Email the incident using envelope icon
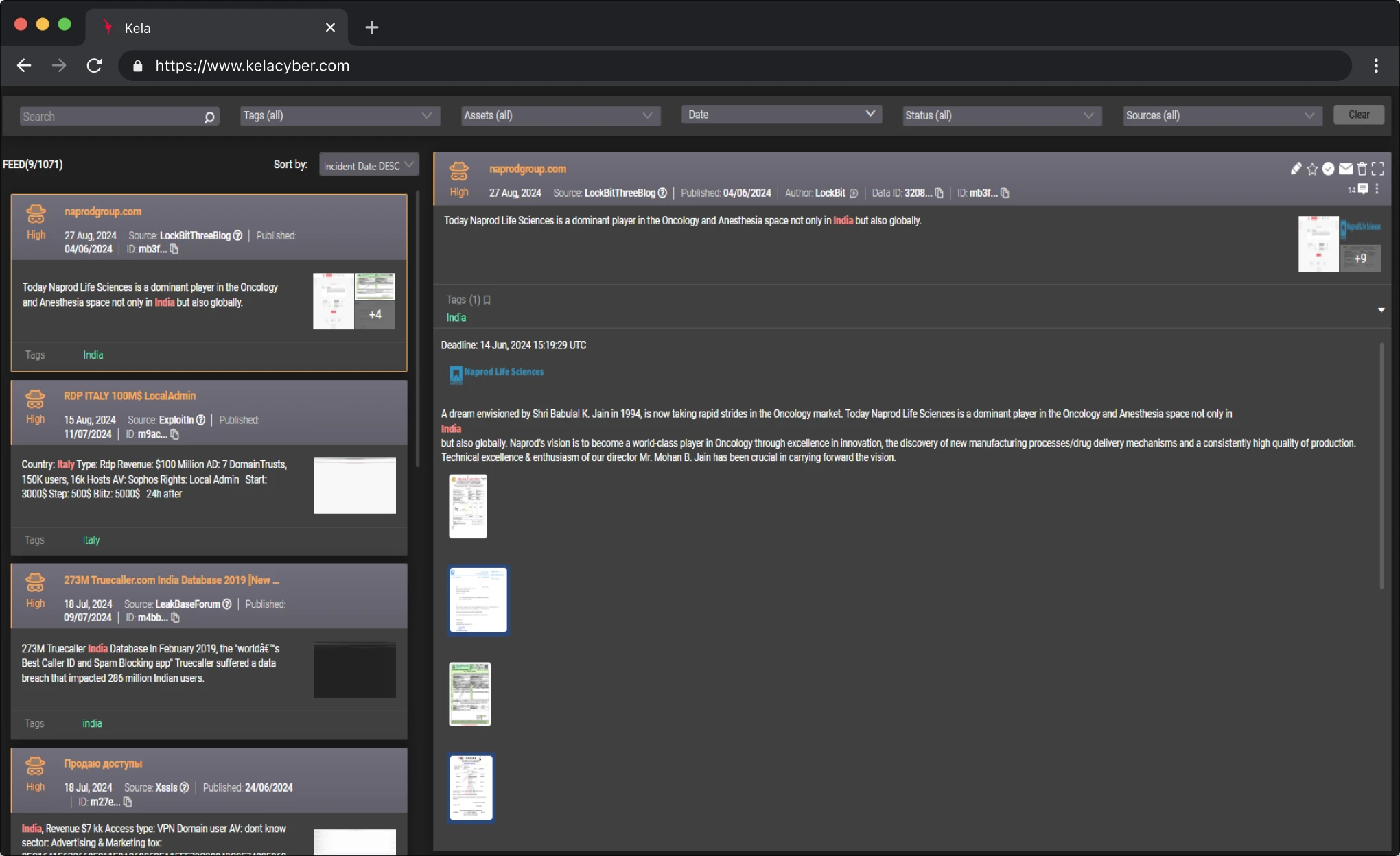This screenshot has height=856, width=1400. pos(1346,169)
